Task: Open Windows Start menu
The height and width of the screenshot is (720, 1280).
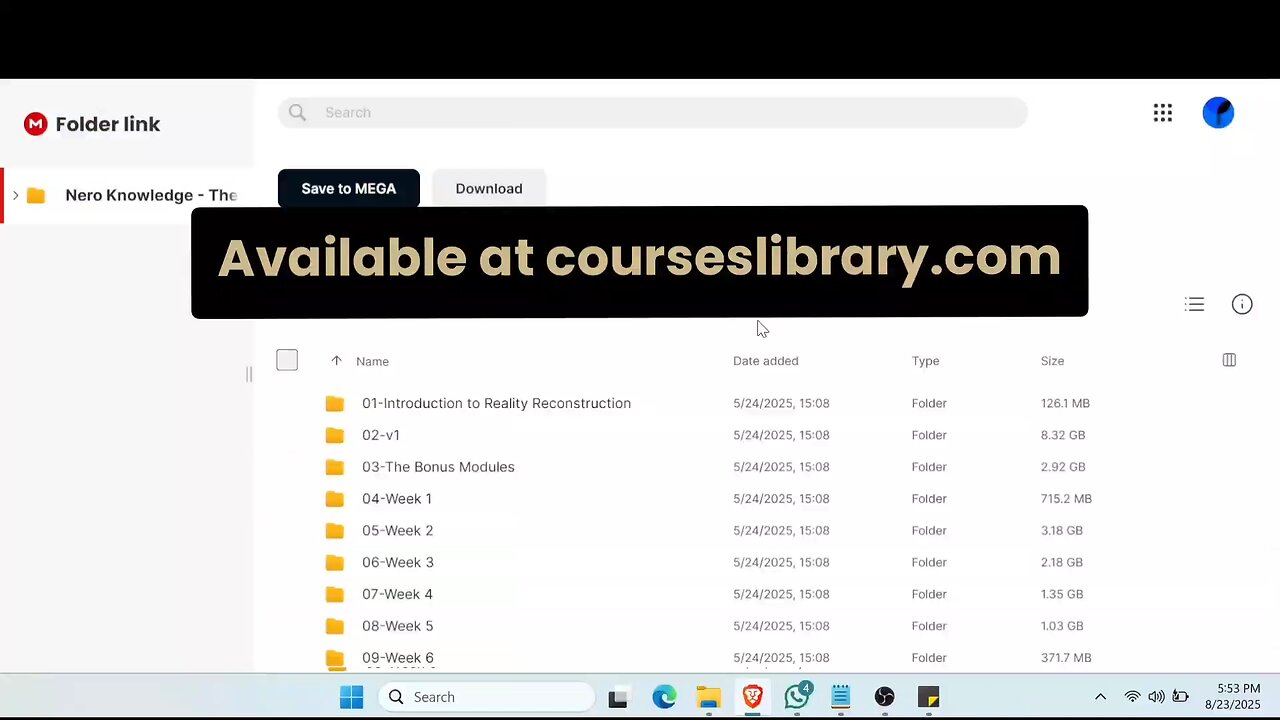Action: pos(351,697)
